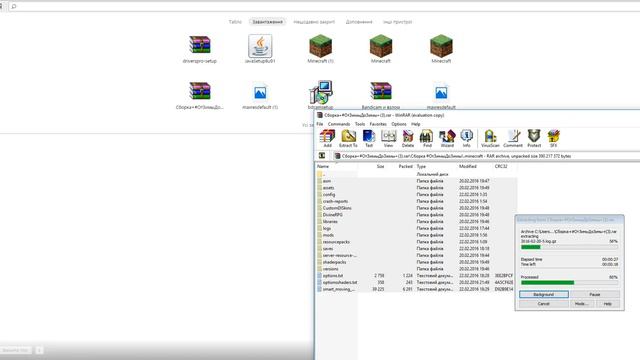The width and height of the screenshot is (640, 360).
Task: Click the Processed total progress bar
Action: [569, 282]
